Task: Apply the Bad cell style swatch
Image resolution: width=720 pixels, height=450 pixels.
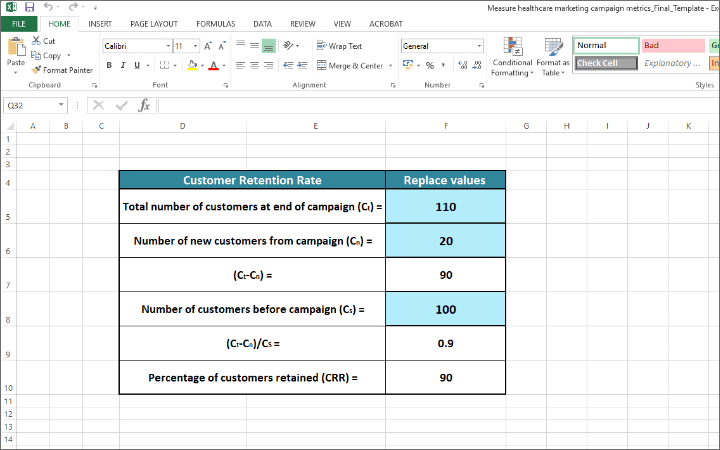Action: (672, 45)
